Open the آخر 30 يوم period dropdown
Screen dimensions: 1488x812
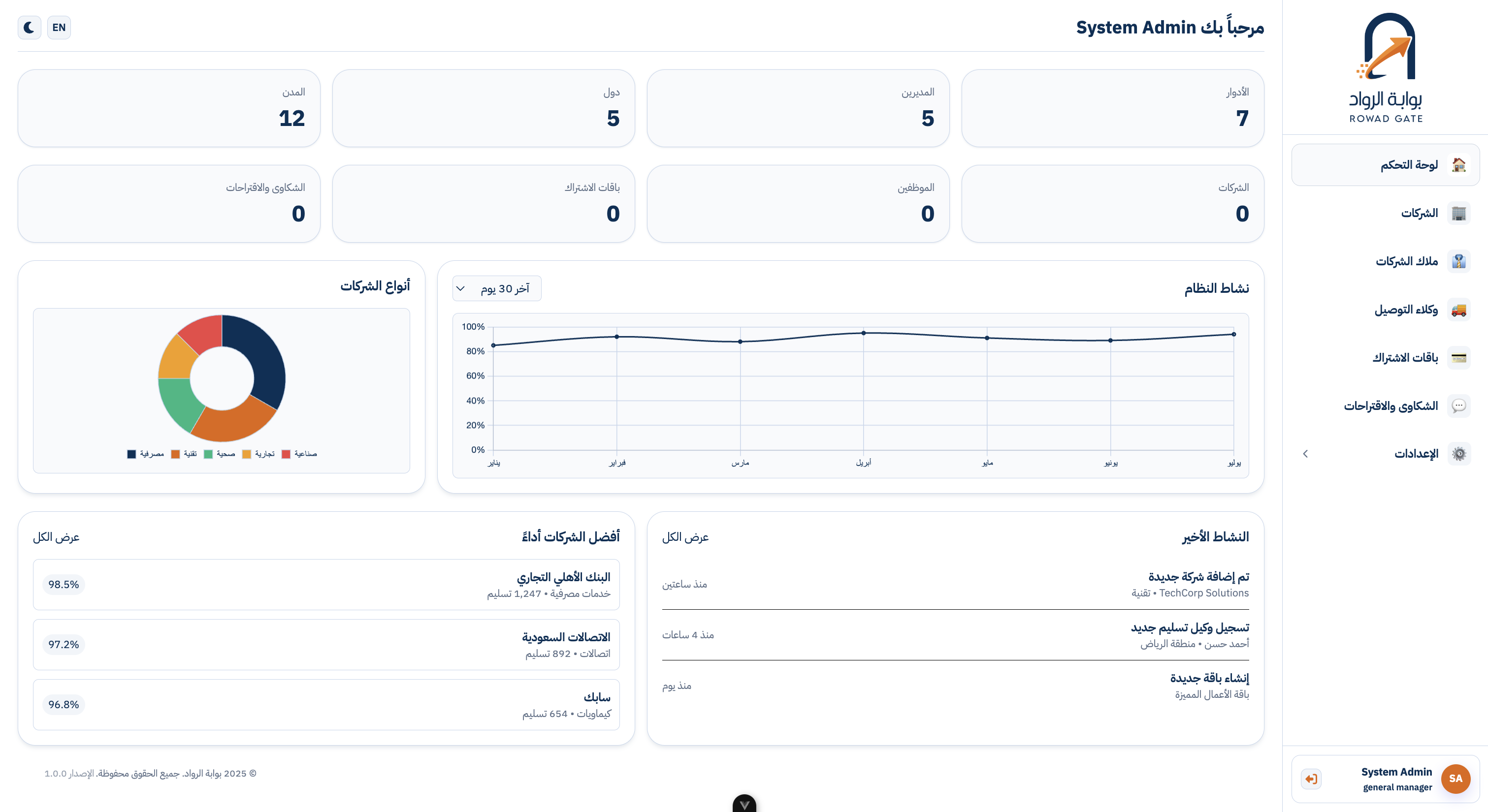tap(496, 288)
